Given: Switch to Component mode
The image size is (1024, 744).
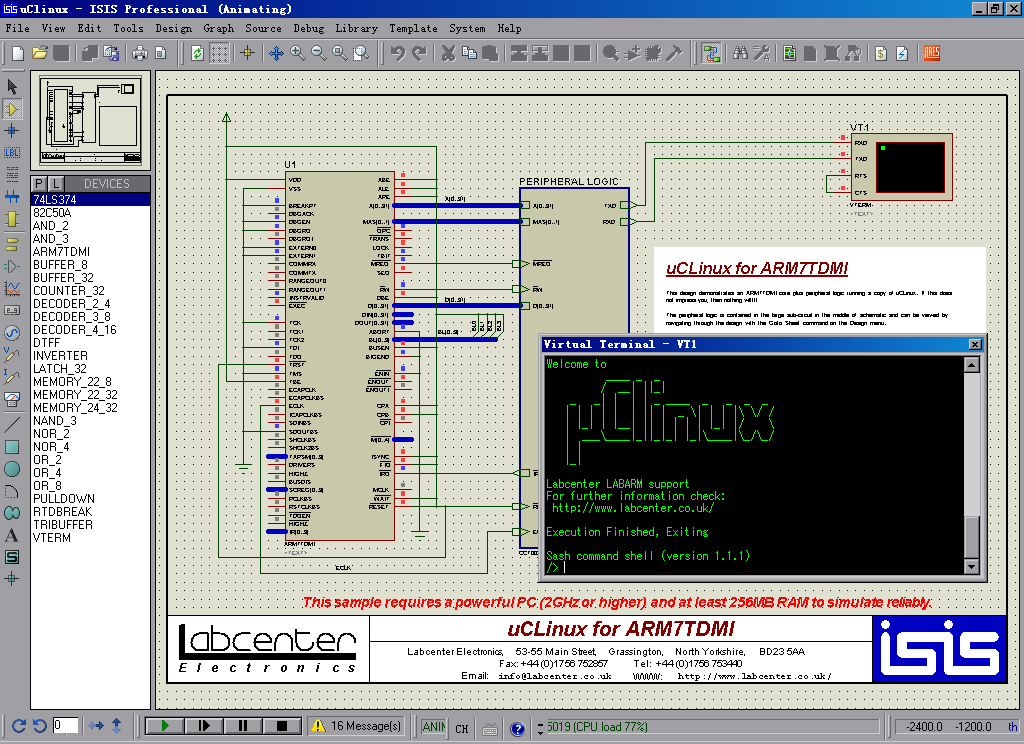Looking at the screenshot, I should (12, 109).
